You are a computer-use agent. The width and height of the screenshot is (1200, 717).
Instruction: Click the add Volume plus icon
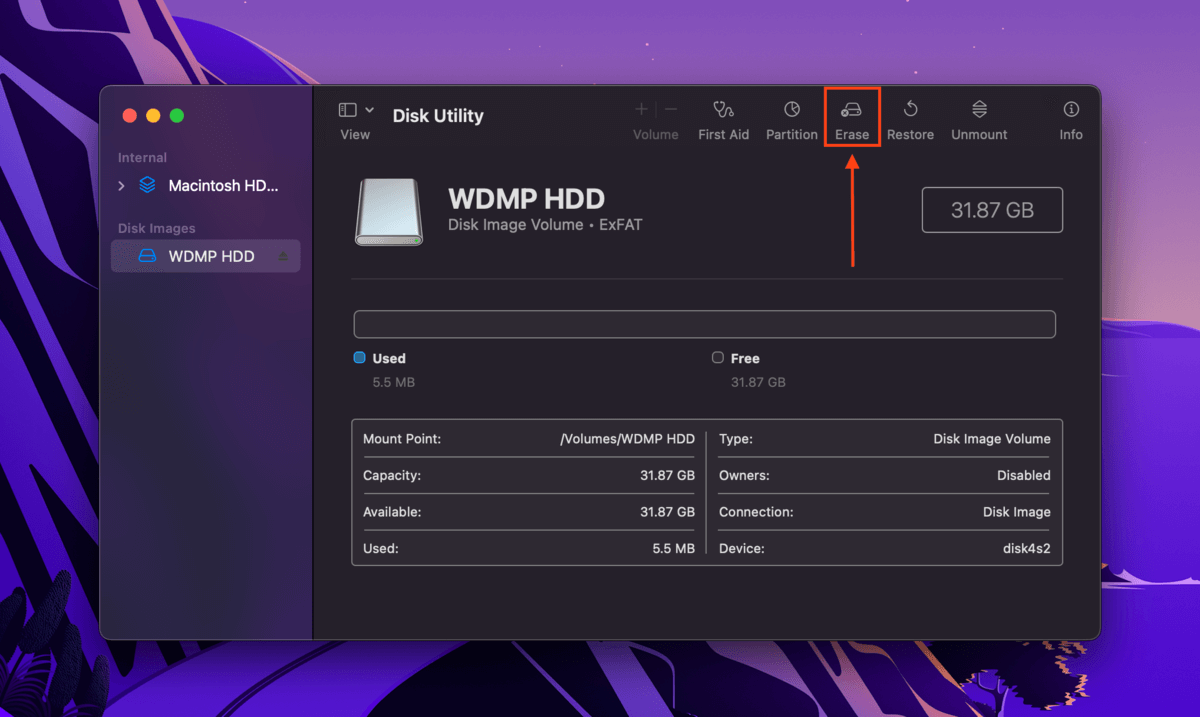click(642, 109)
